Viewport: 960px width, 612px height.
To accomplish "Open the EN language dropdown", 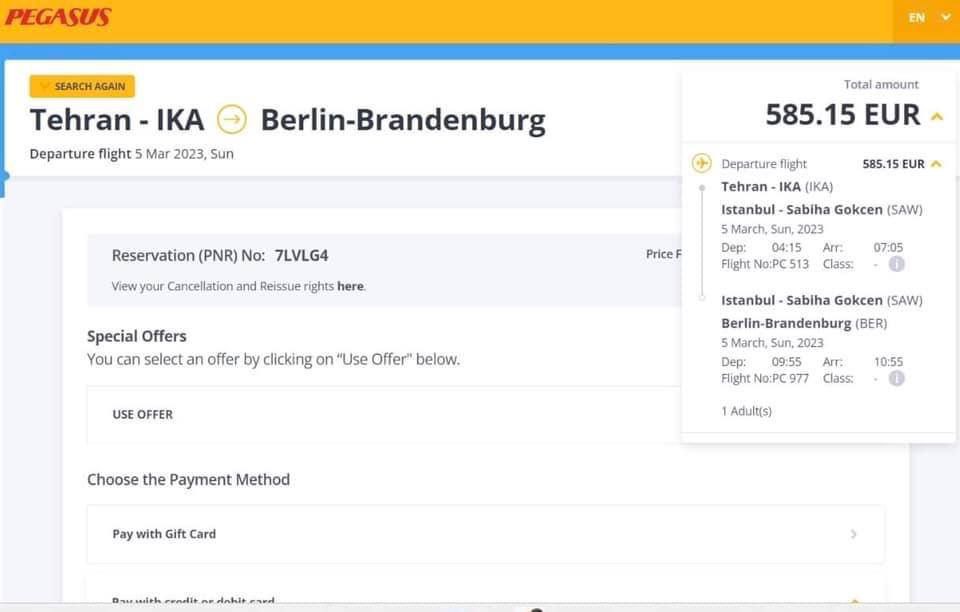I will point(928,17).
